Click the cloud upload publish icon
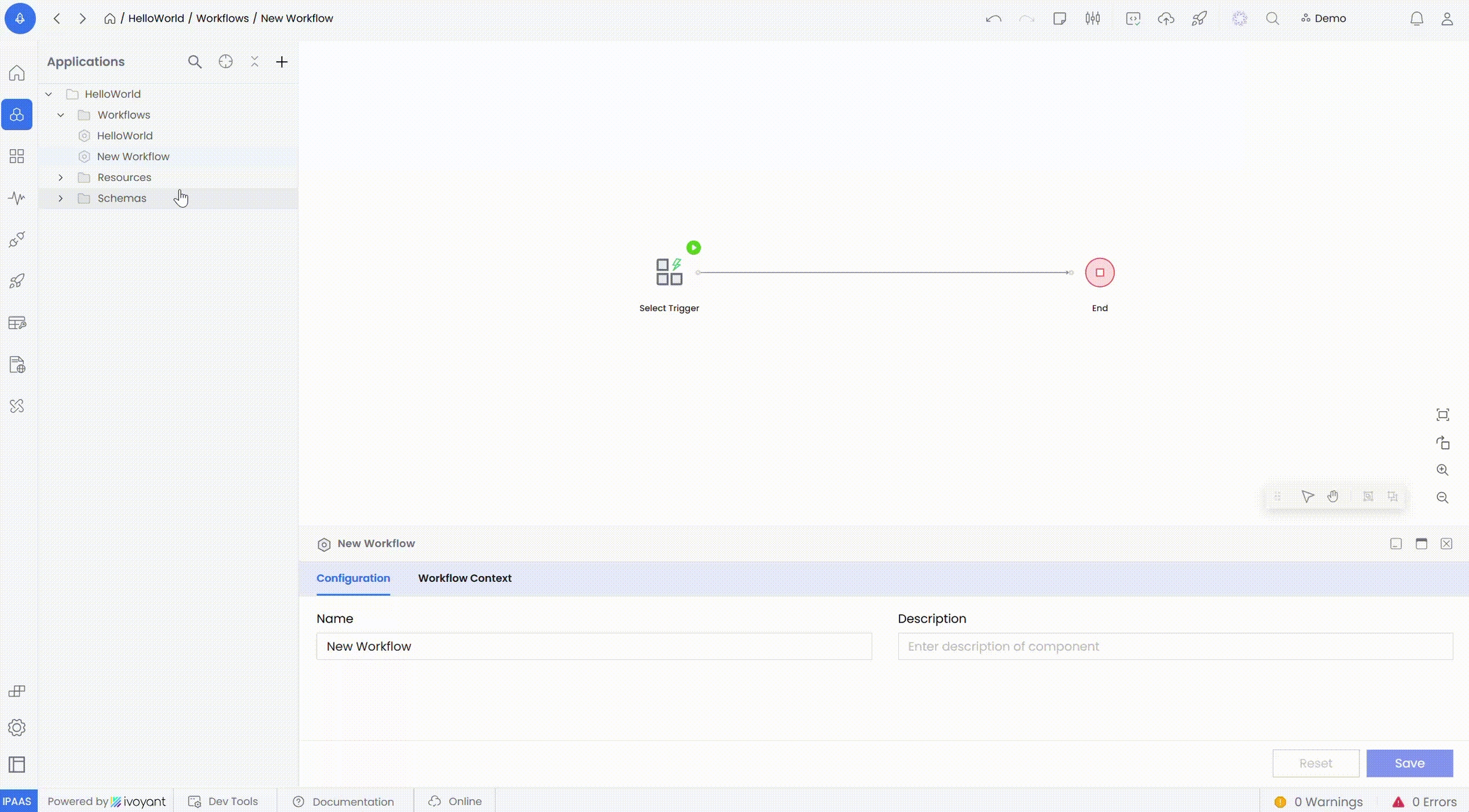1469x812 pixels. (1166, 18)
